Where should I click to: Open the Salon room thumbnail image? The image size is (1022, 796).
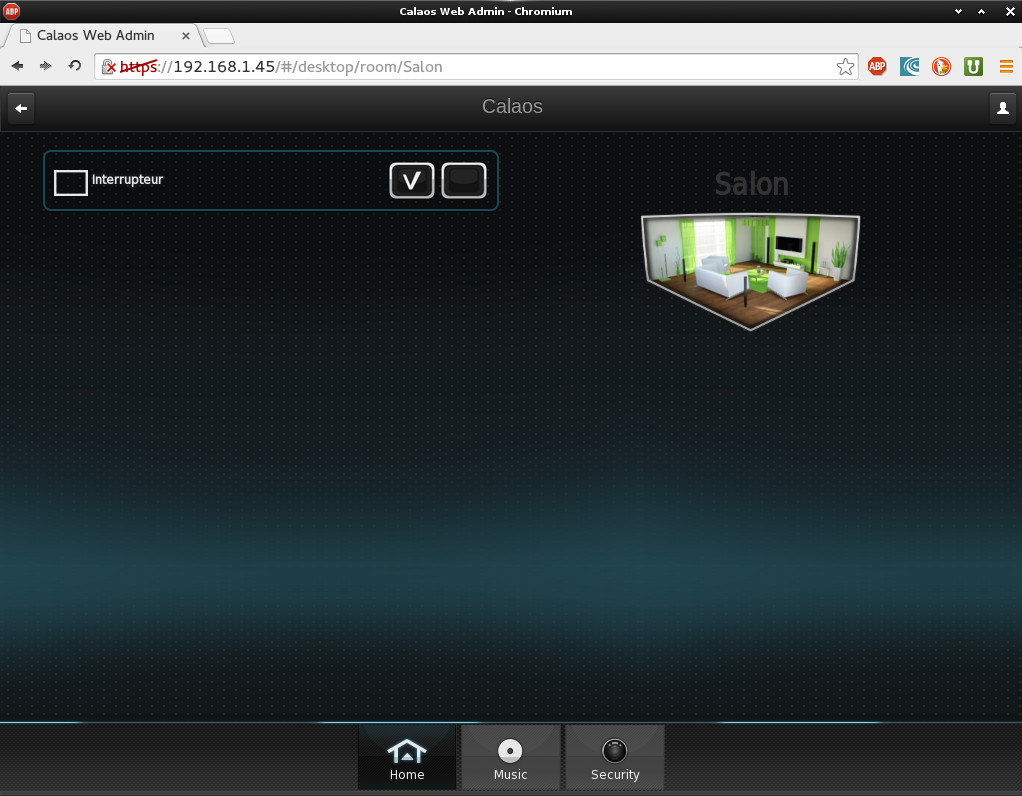pos(750,272)
